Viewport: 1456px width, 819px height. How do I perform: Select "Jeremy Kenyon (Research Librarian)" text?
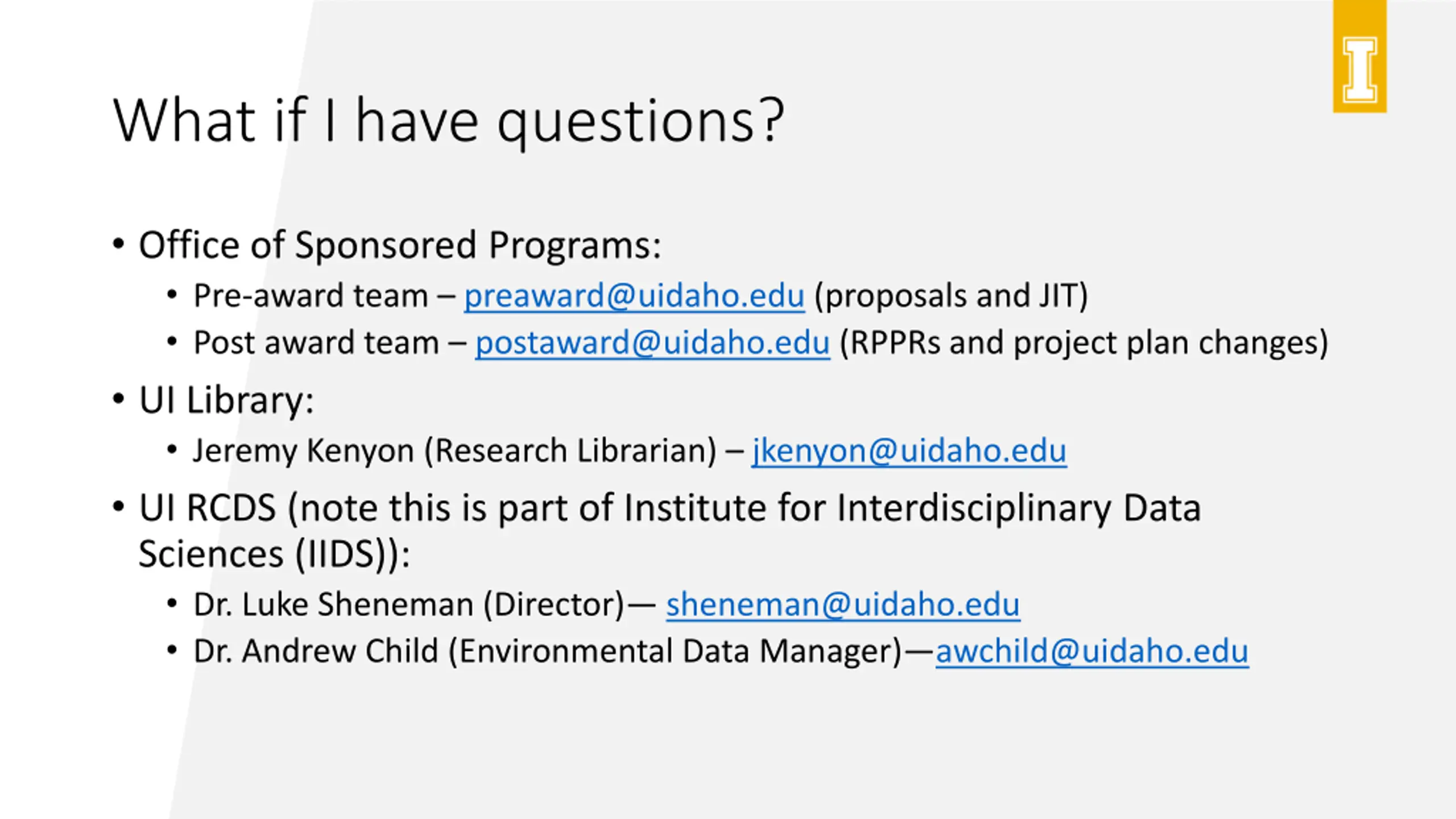[x=455, y=451]
